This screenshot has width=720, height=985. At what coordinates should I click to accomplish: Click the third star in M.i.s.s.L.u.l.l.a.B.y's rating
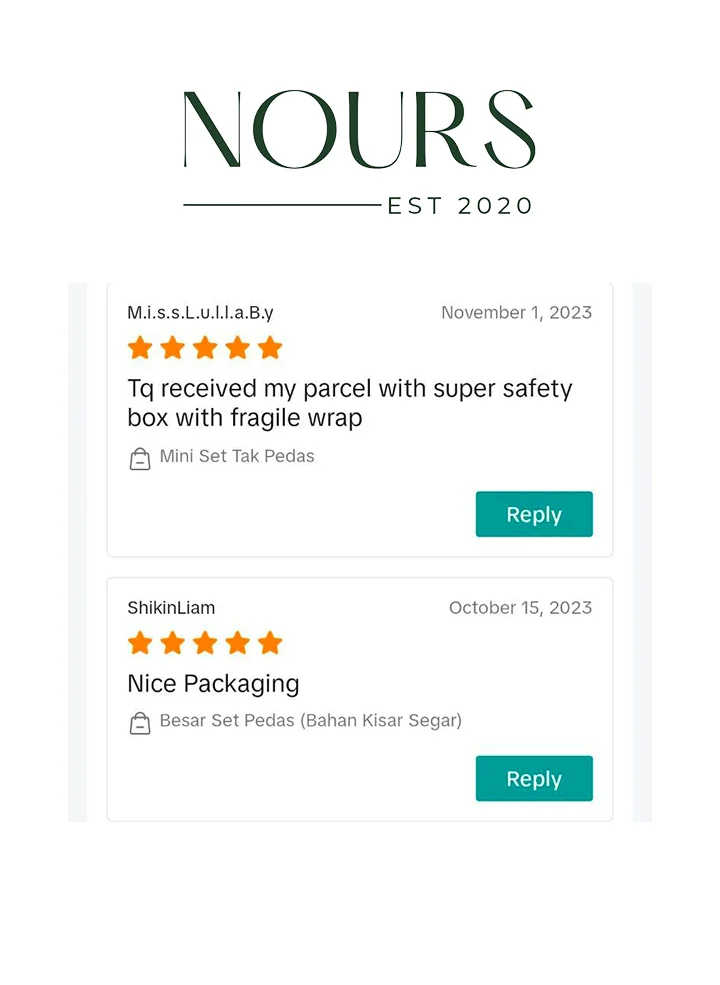point(205,347)
